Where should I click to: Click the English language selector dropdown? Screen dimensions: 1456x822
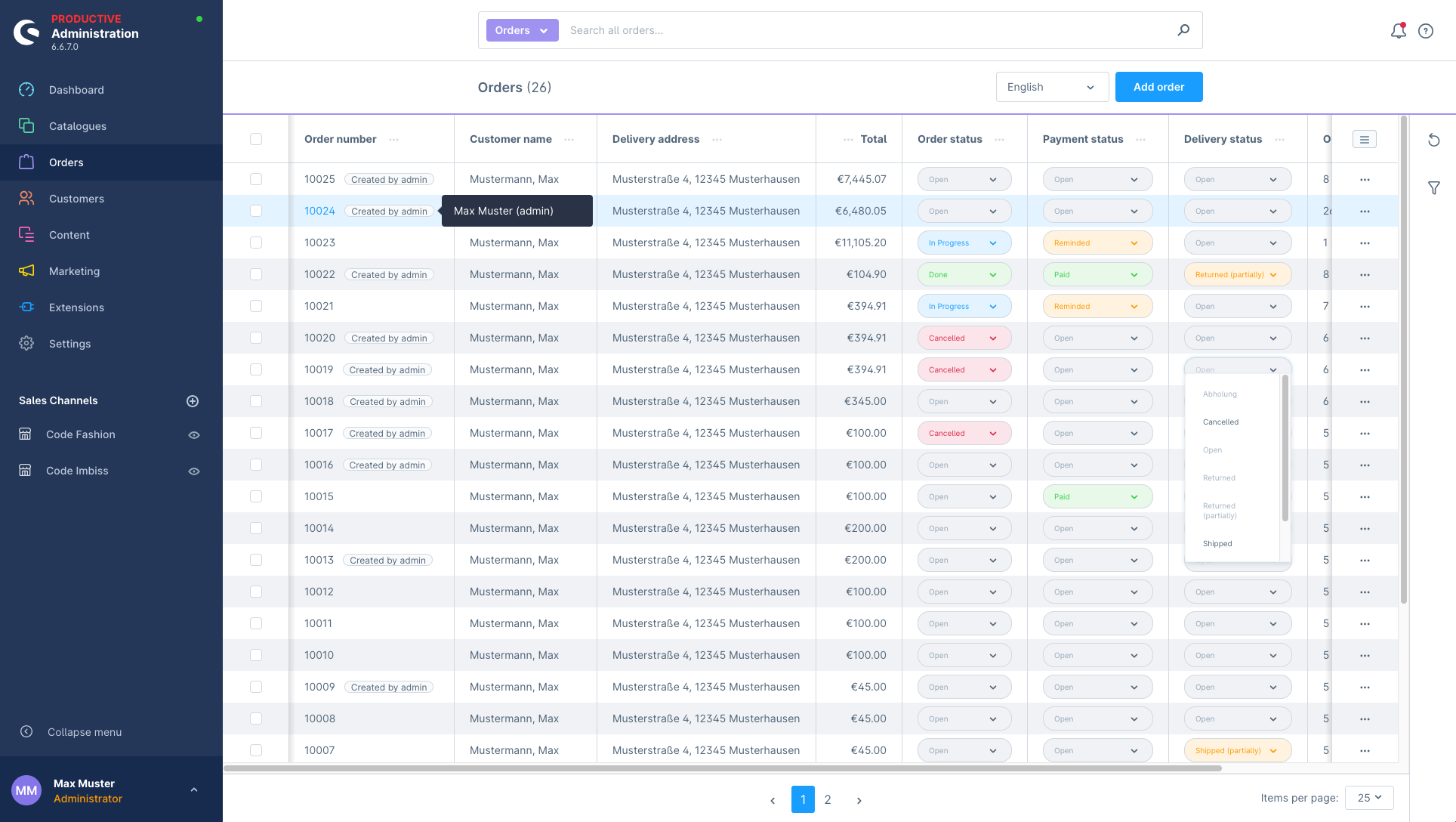click(1051, 87)
